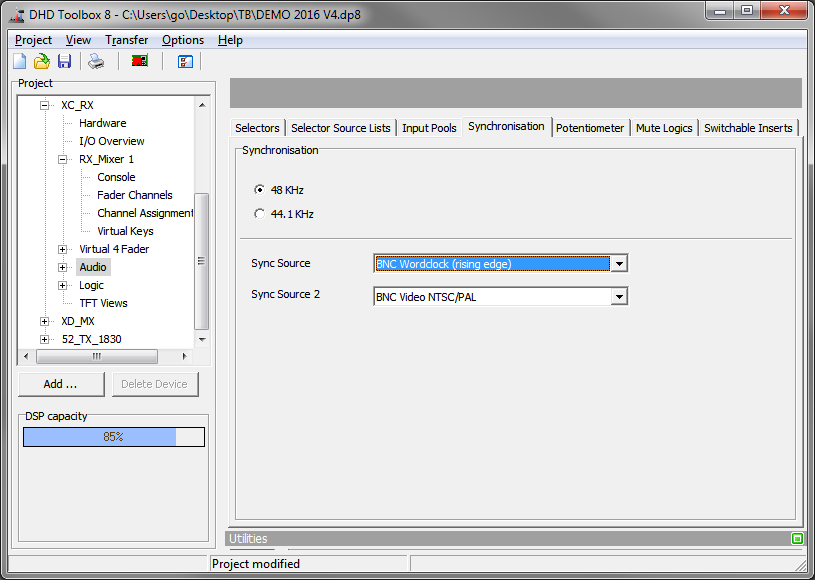Open the Sync Source 2 dropdown
The height and width of the screenshot is (580, 815).
pos(619,296)
